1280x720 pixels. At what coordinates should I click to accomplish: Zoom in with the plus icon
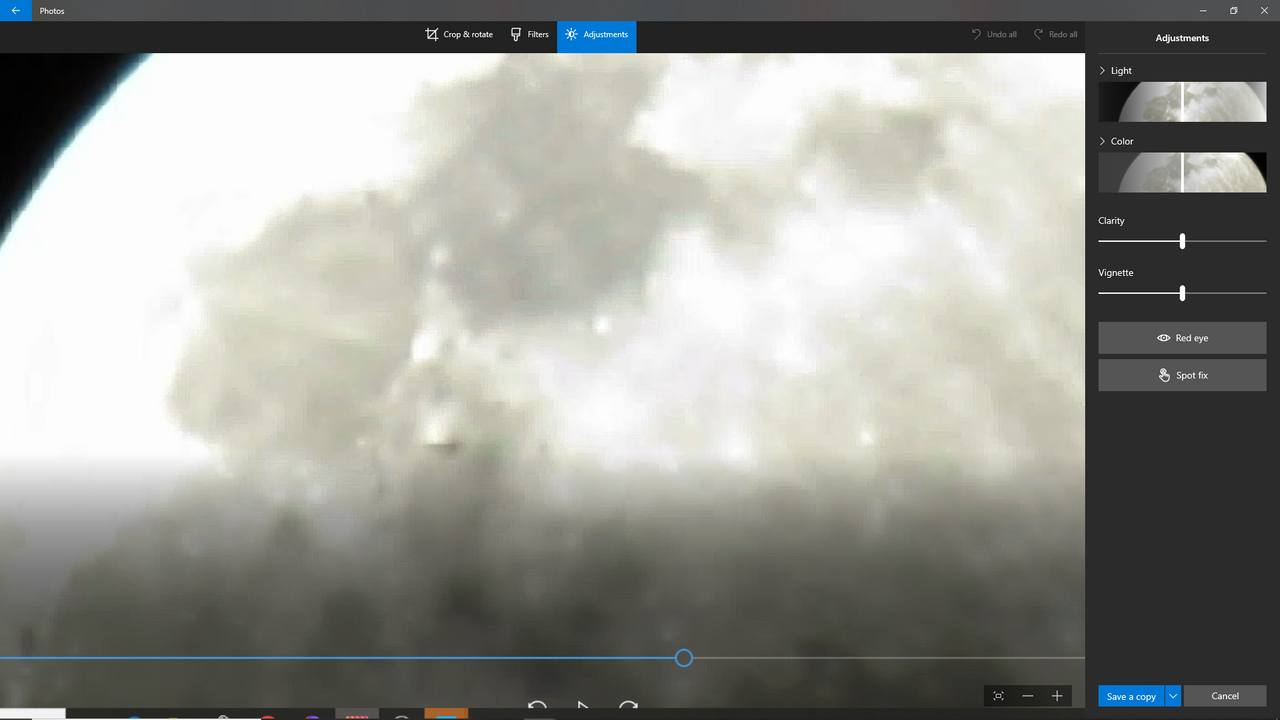tap(1057, 696)
